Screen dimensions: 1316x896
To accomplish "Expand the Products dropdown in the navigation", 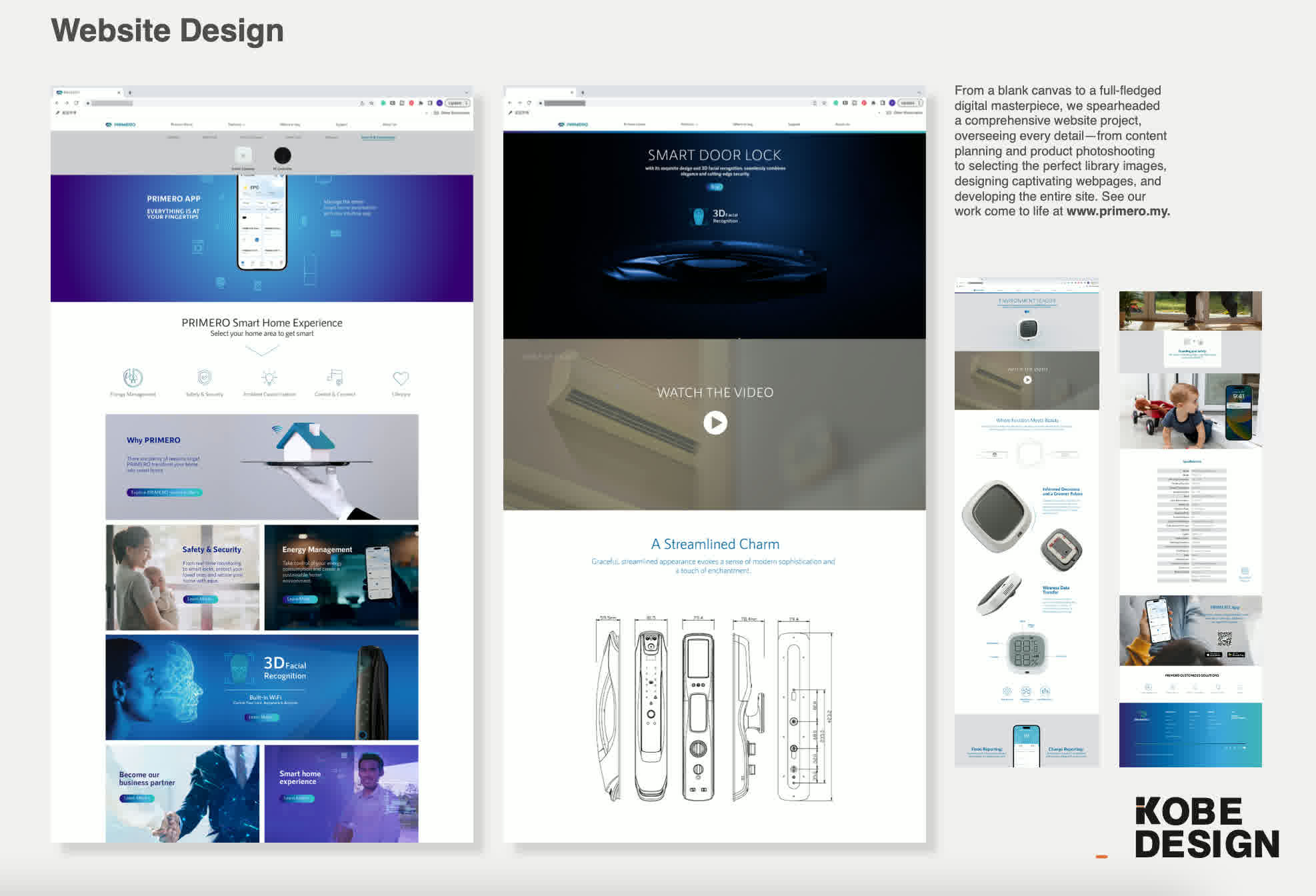I will (236, 124).
